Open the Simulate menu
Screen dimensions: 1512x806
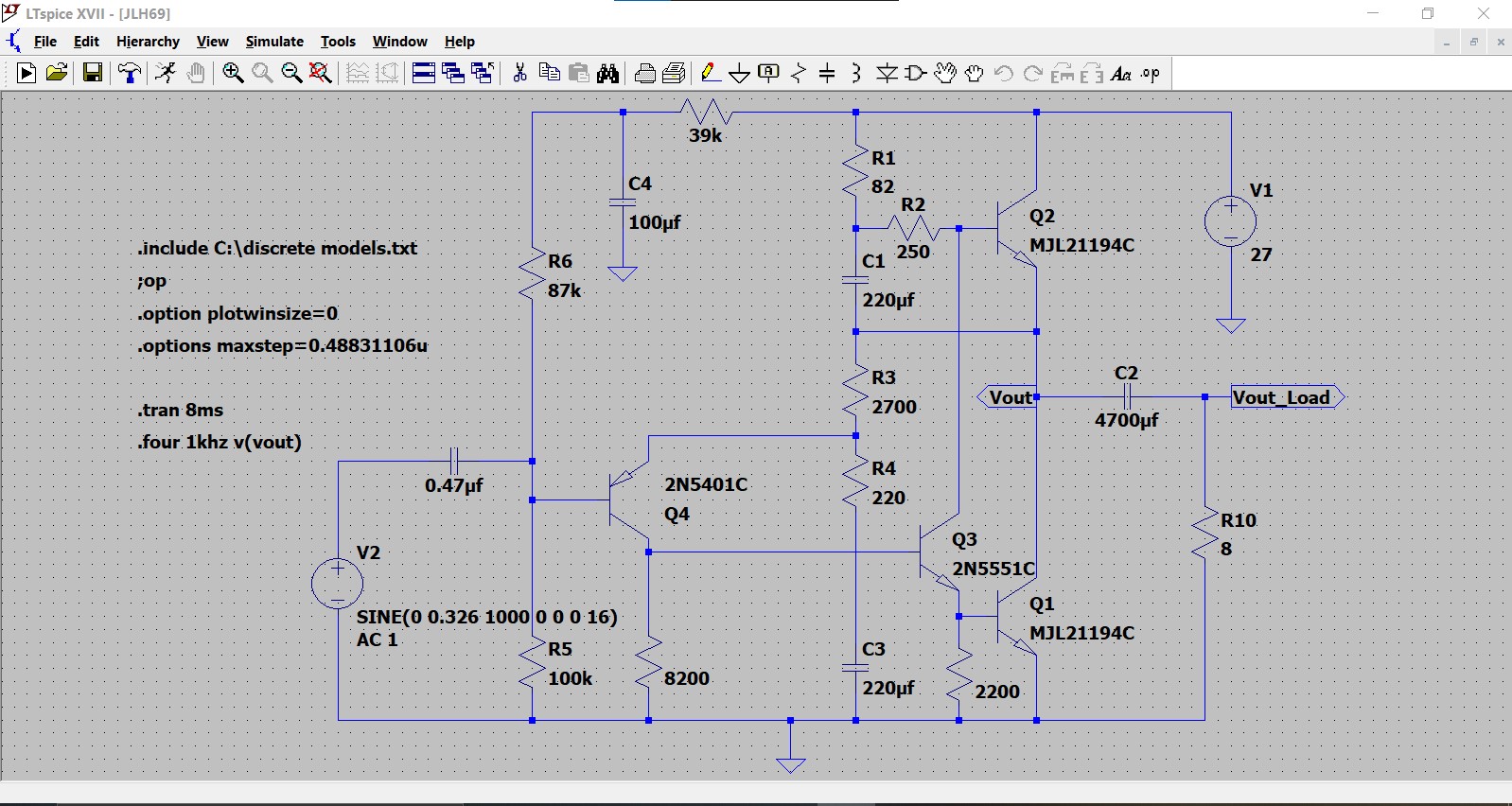(x=274, y=42)
